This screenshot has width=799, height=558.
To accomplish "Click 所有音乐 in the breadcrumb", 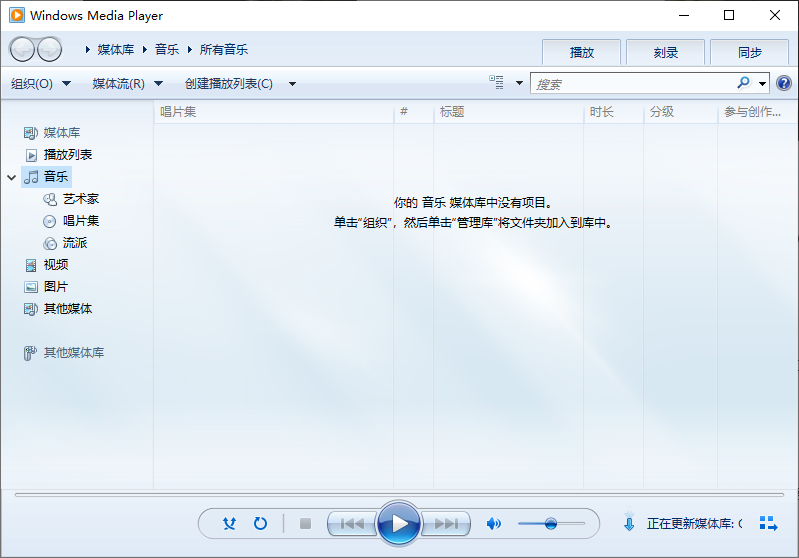I will (224, 49).
